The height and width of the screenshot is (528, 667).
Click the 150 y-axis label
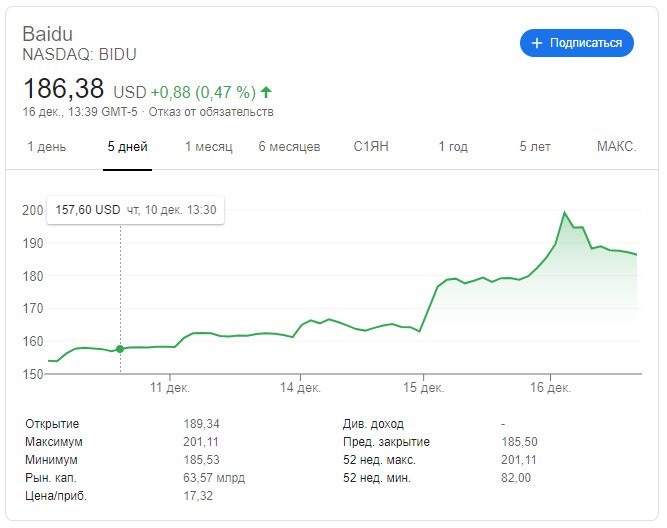coord(33,374)
